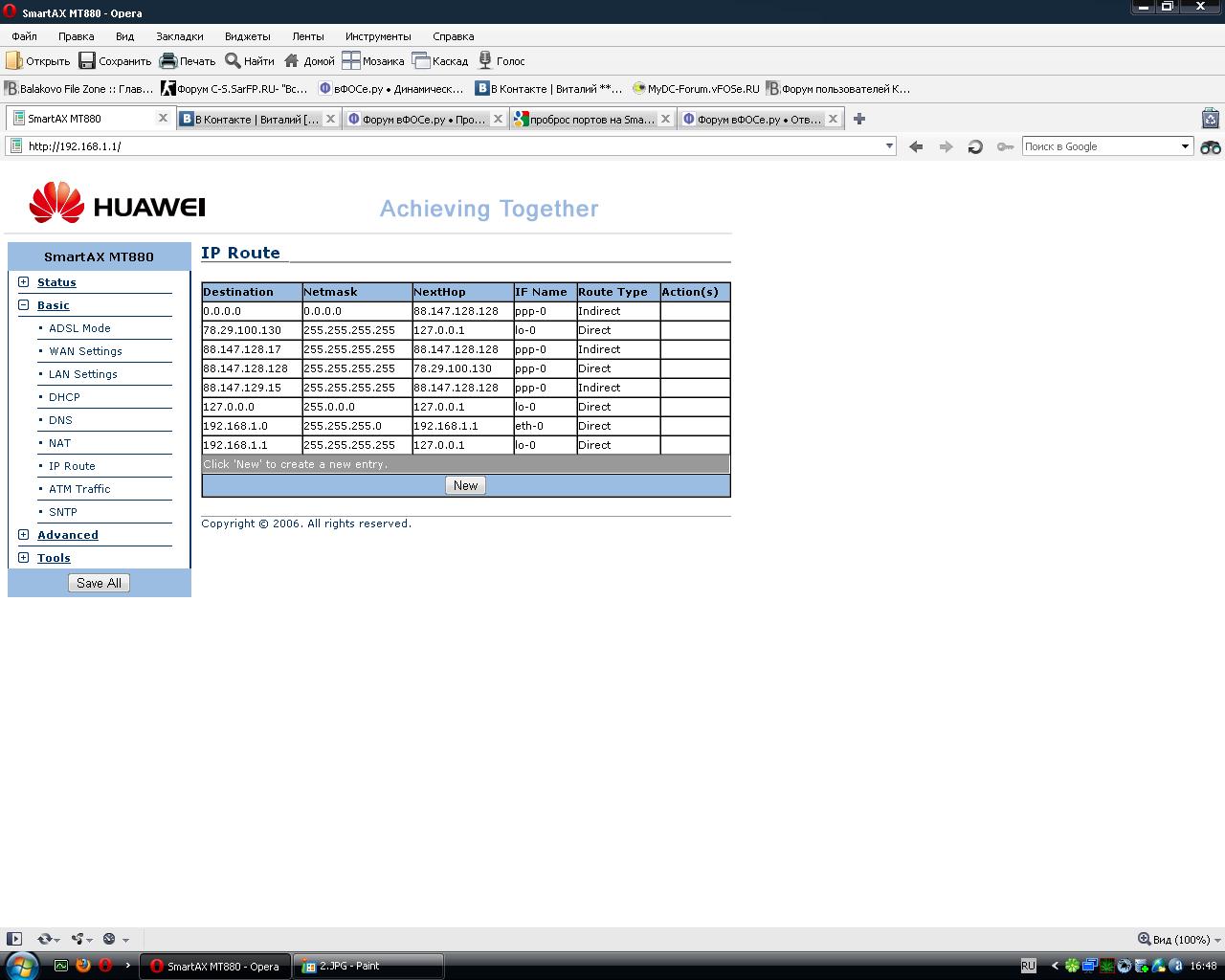Open the NAT settings link
The width and height of the screenshot is (1225, 980).
pyautogui.click(x=59, y=443)
